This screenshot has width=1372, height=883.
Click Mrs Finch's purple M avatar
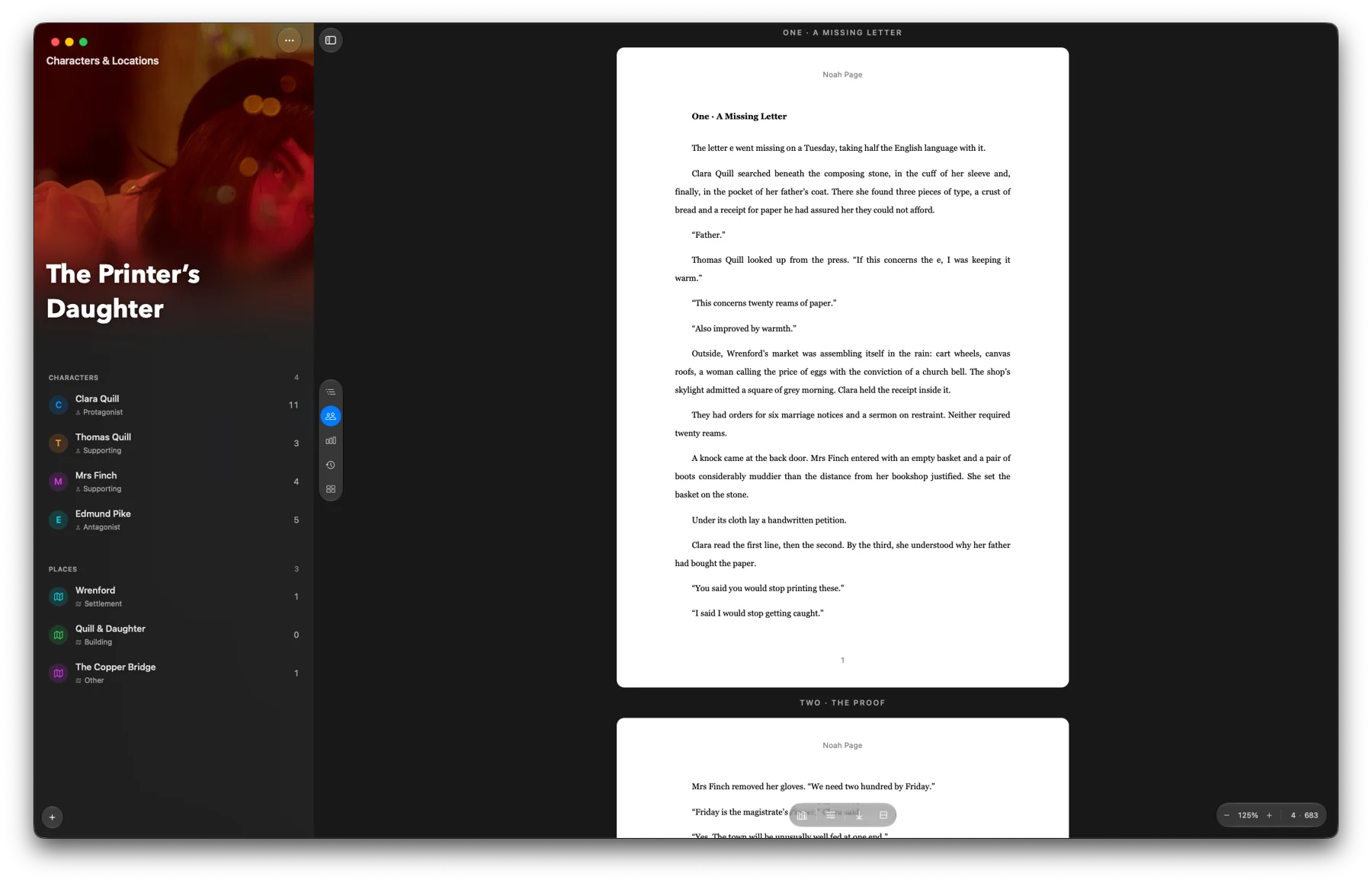point(58,481)
